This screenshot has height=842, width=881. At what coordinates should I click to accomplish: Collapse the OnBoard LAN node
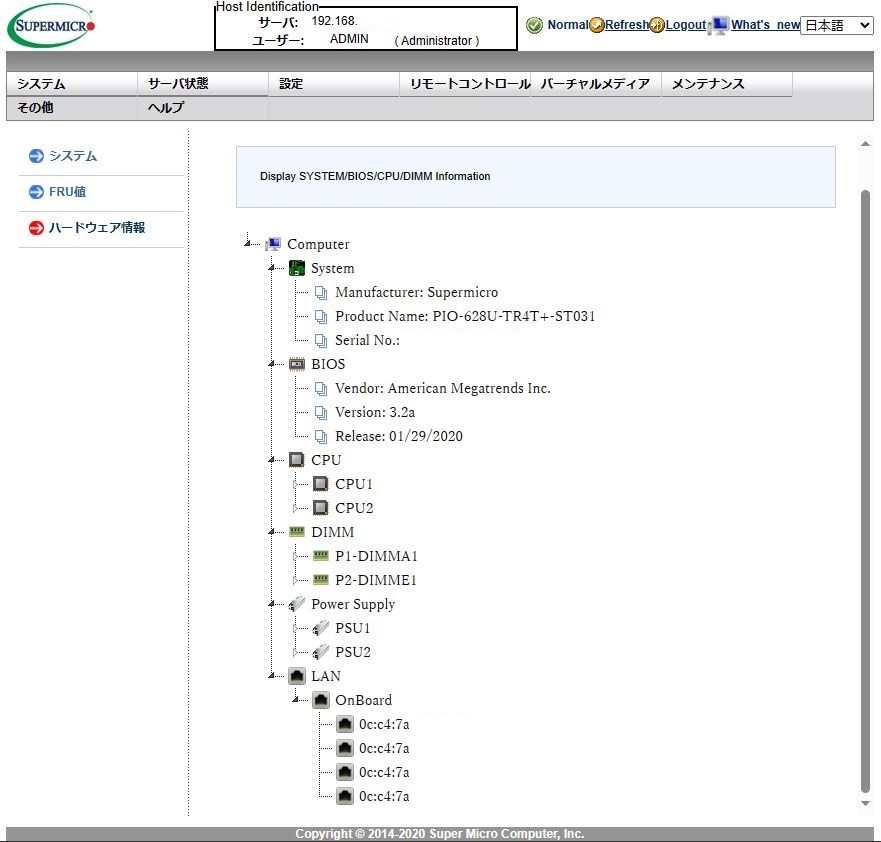[x=296, y=699]
